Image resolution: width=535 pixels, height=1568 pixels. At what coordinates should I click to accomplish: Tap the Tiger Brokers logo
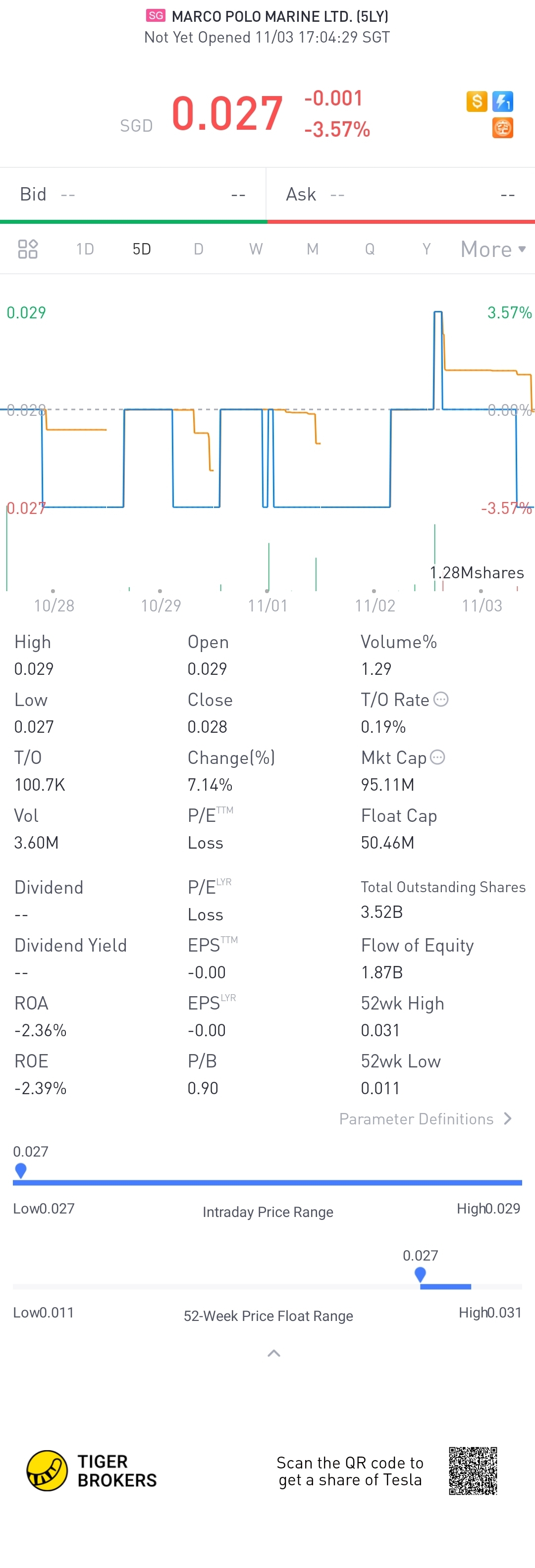pos(92,1470)
